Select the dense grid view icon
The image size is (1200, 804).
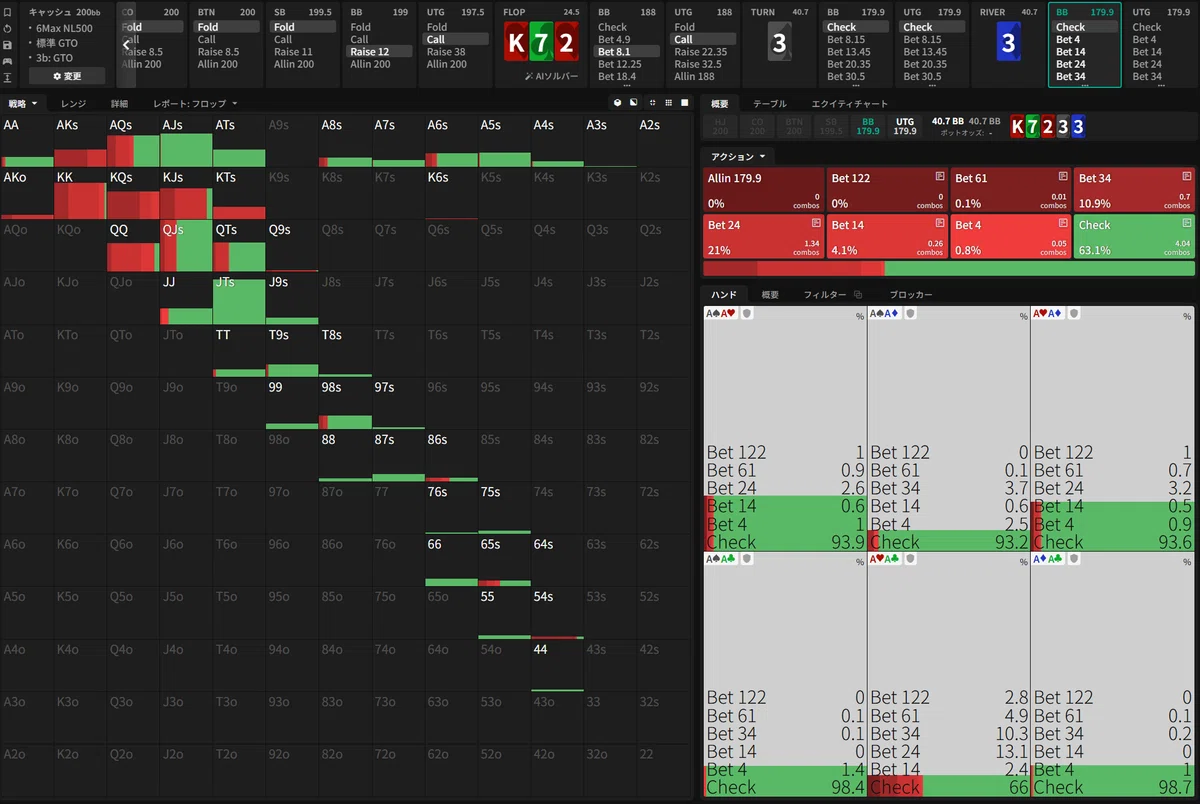[668, 102]
